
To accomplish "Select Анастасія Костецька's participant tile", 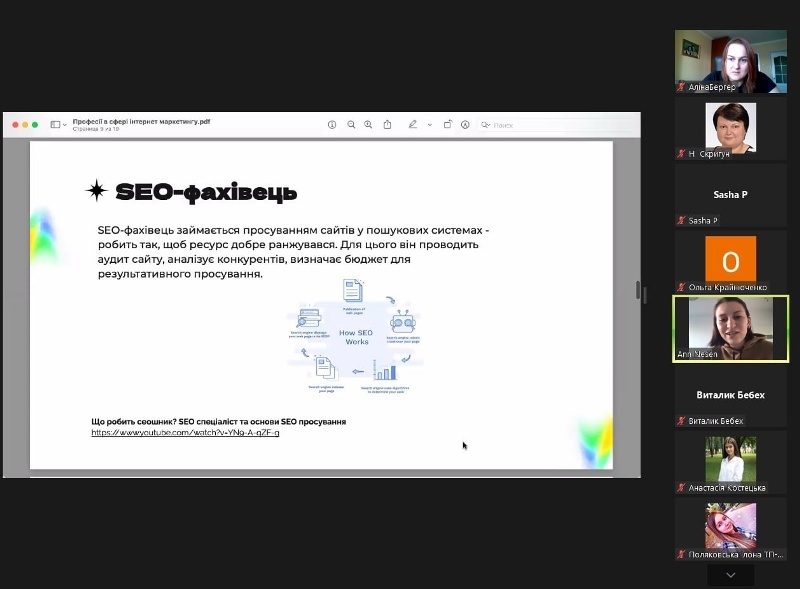I will (731, 462).
